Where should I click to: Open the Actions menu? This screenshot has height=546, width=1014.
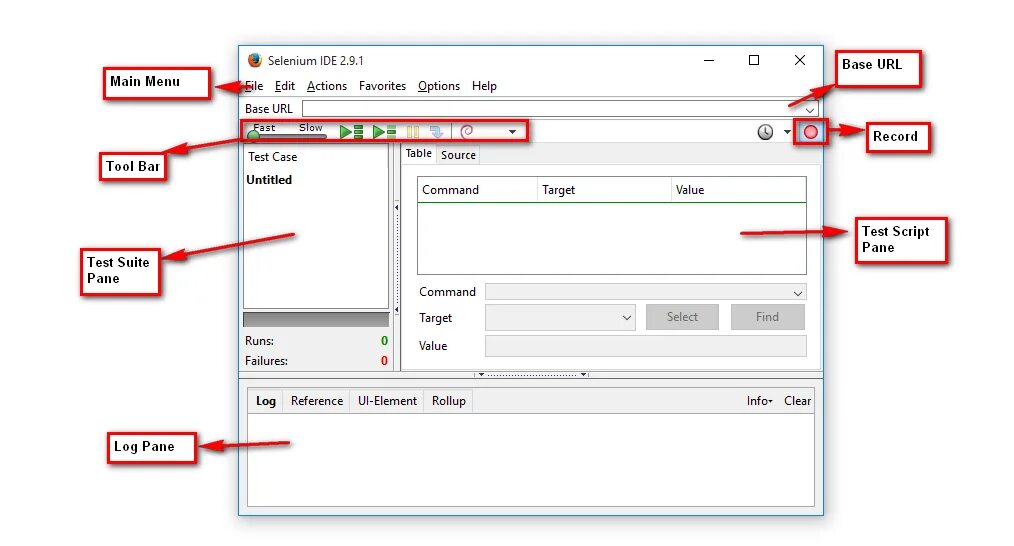(327, 86)
